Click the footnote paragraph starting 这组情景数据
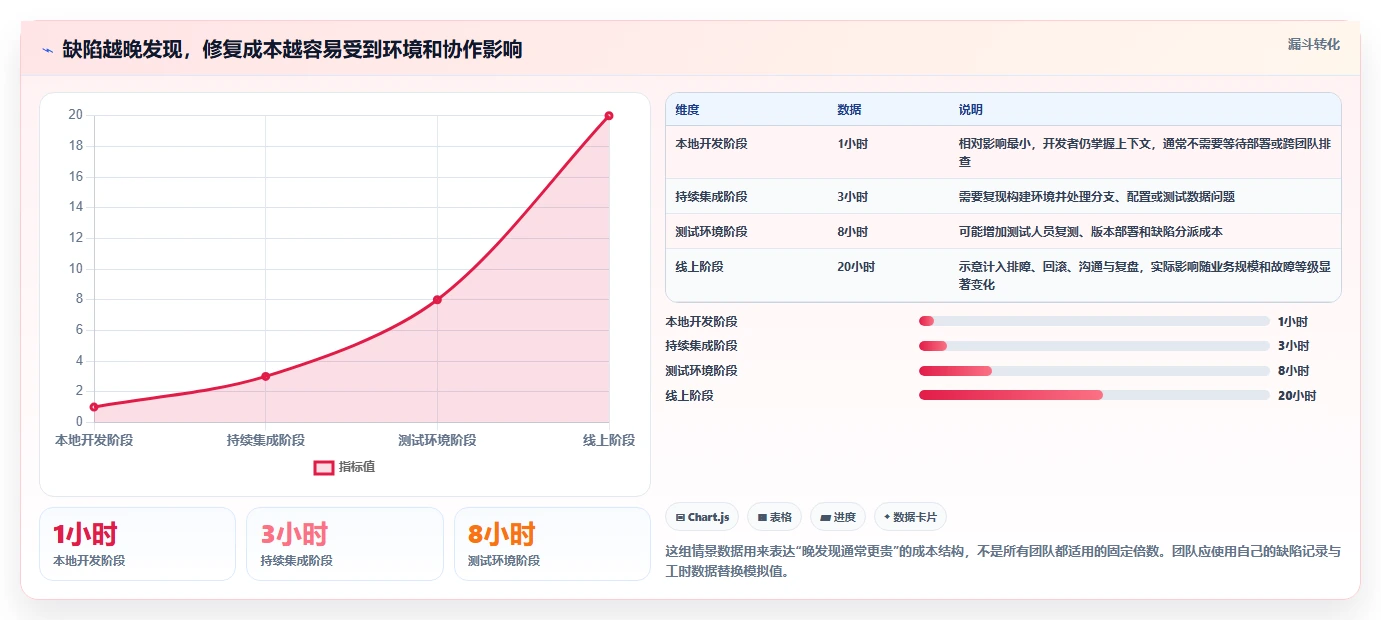 [x=1003, y=563]
